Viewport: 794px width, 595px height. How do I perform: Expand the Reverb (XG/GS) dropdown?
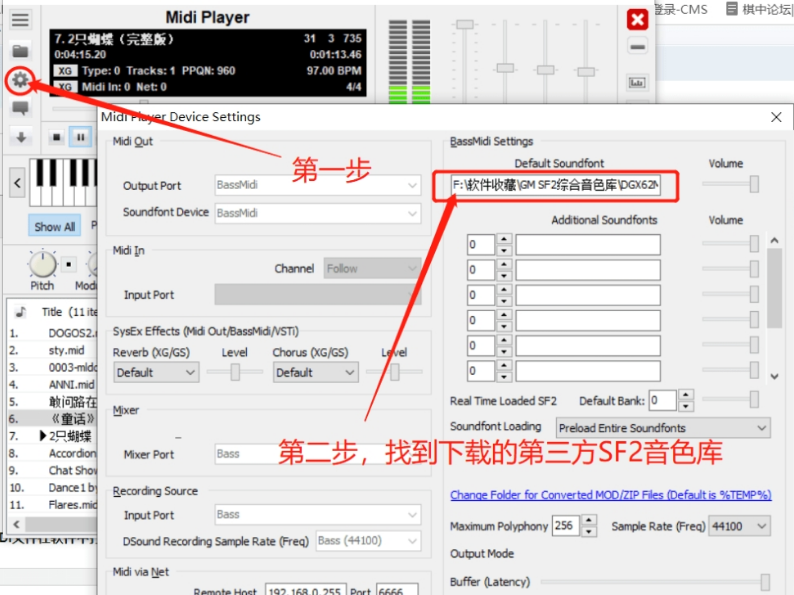point(156,372)
